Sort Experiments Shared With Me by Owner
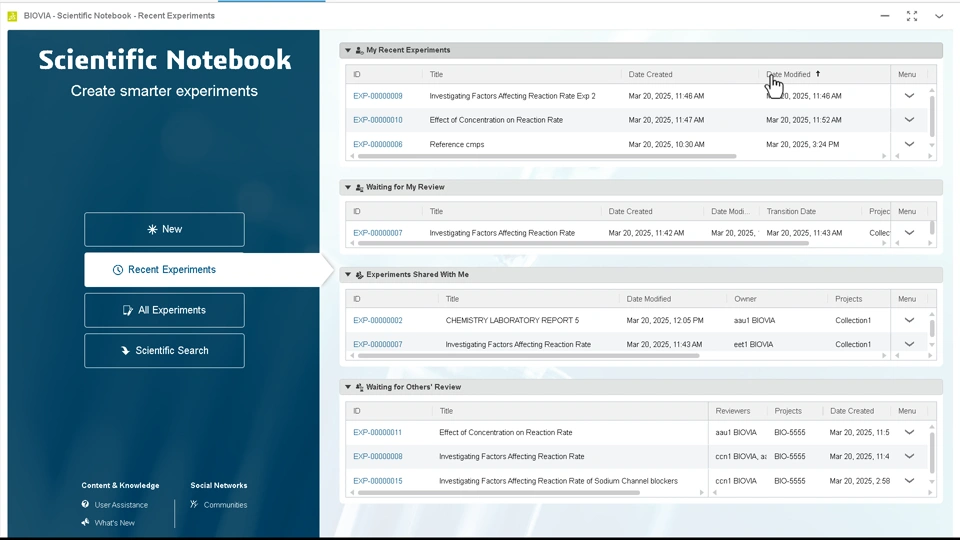The image size is (960, 540). click(745, 299)
